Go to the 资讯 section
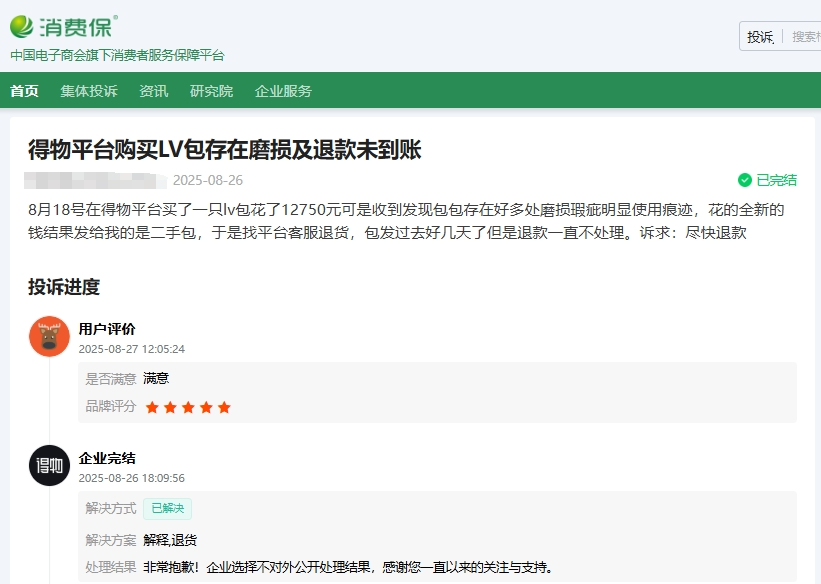The height and width of the screenshot is (584, 821). click(x=153, y=91)
